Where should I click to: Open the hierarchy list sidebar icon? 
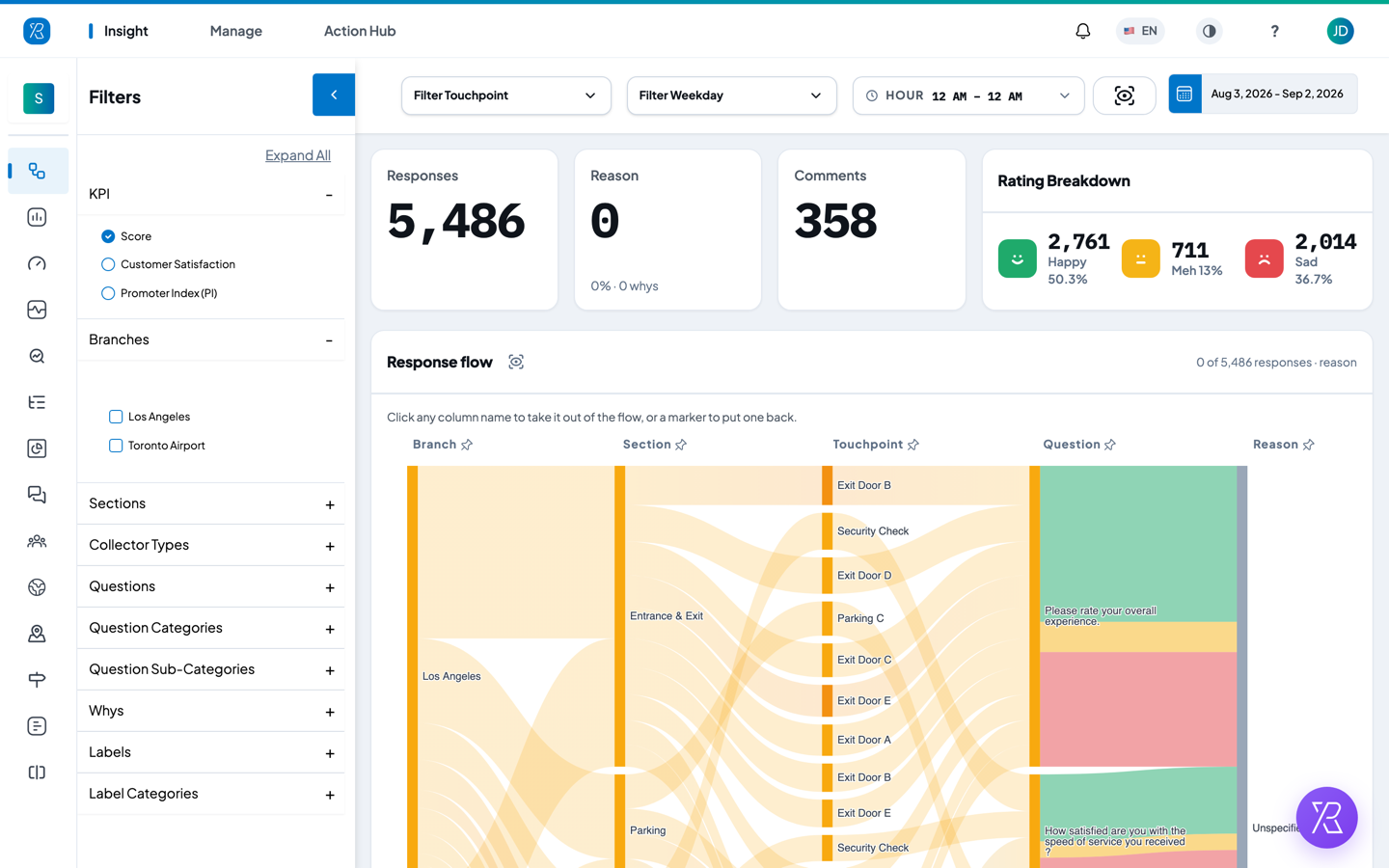tap(38, 402)
